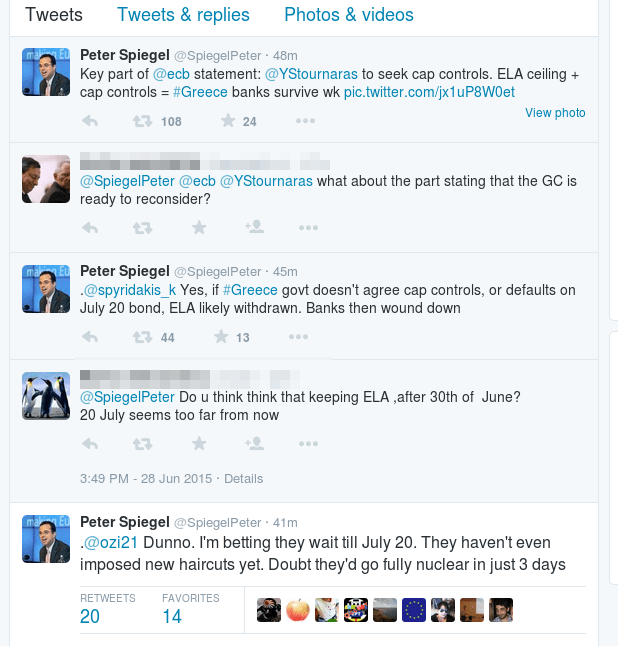Viewport: 618px width, 646px height.
Task: Follow the user asking about GC reconsider
Action: (x=255, y=227)
